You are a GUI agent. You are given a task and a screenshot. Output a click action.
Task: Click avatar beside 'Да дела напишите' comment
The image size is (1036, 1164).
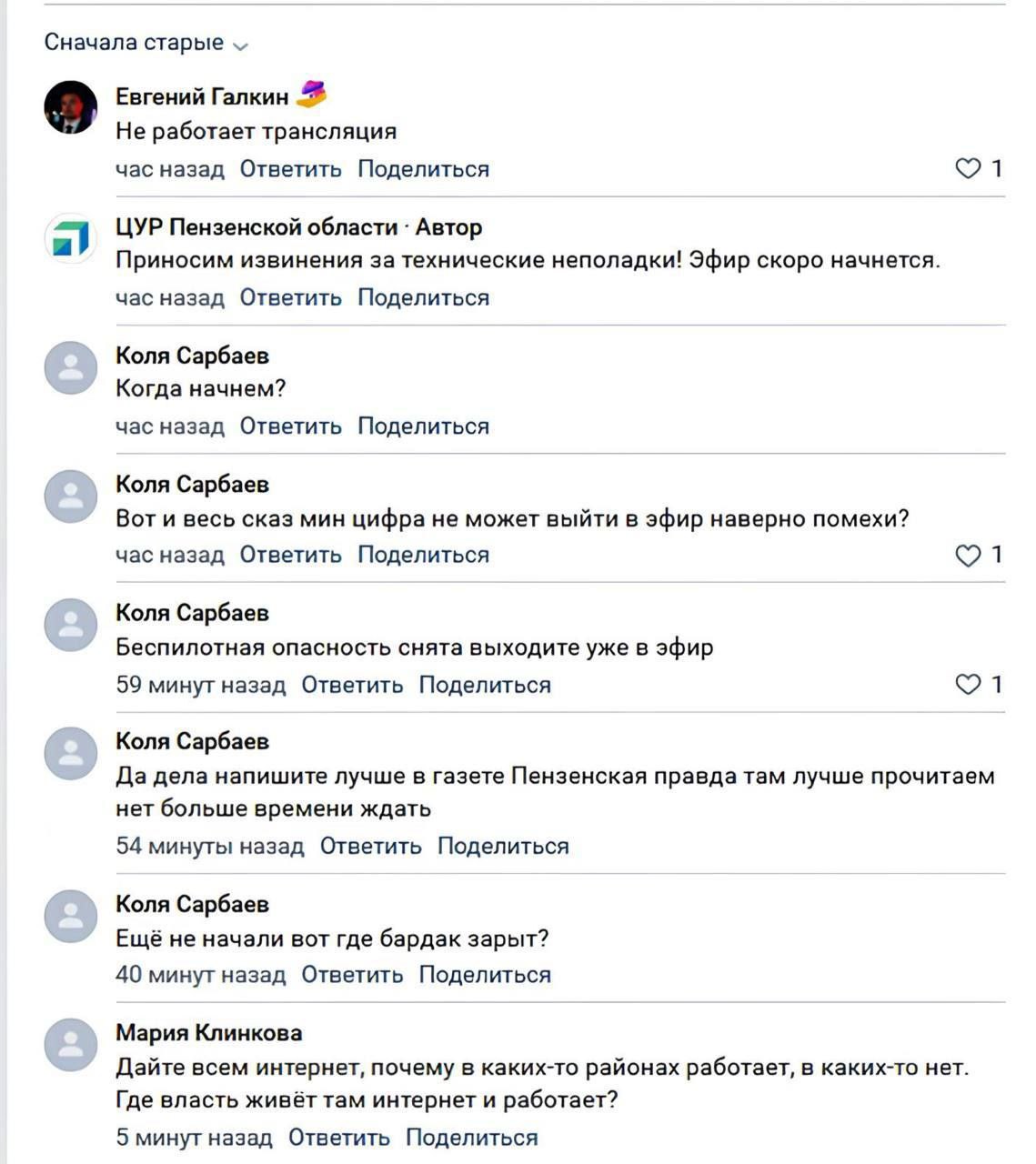70,754
